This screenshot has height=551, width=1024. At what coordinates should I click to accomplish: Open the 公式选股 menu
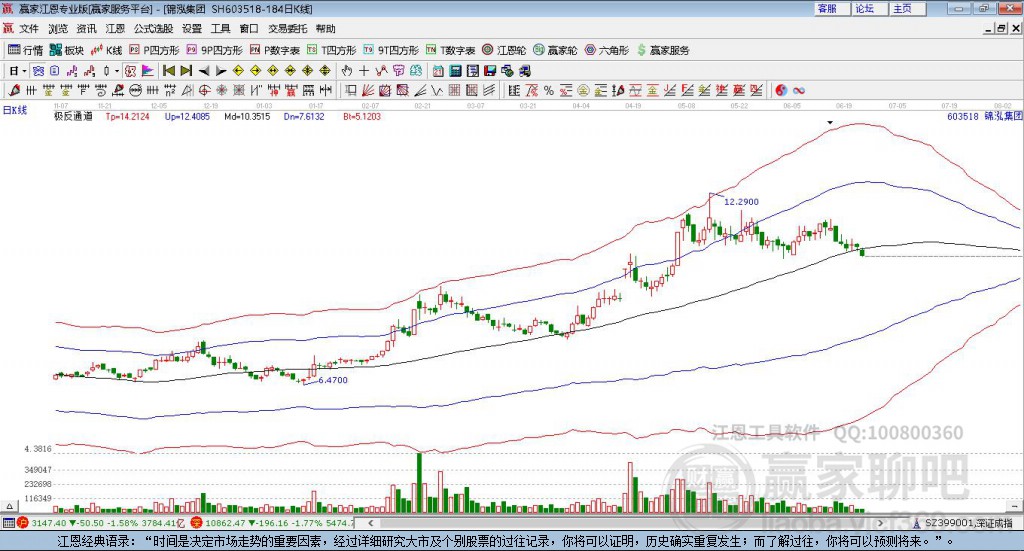click(x=153, y=29)
